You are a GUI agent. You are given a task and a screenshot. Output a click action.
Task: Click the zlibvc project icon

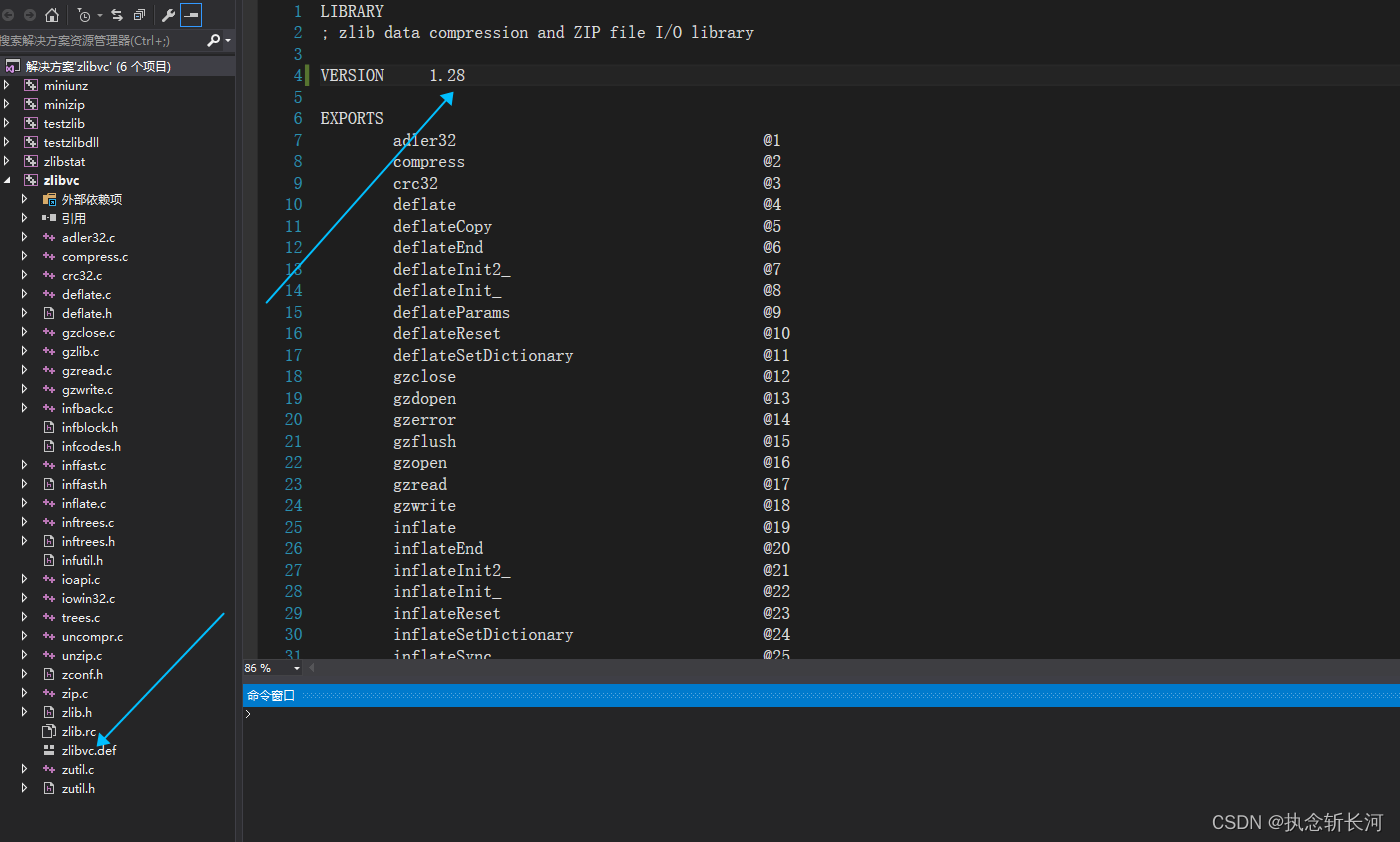pyautogui.click(x=31, y=180)
